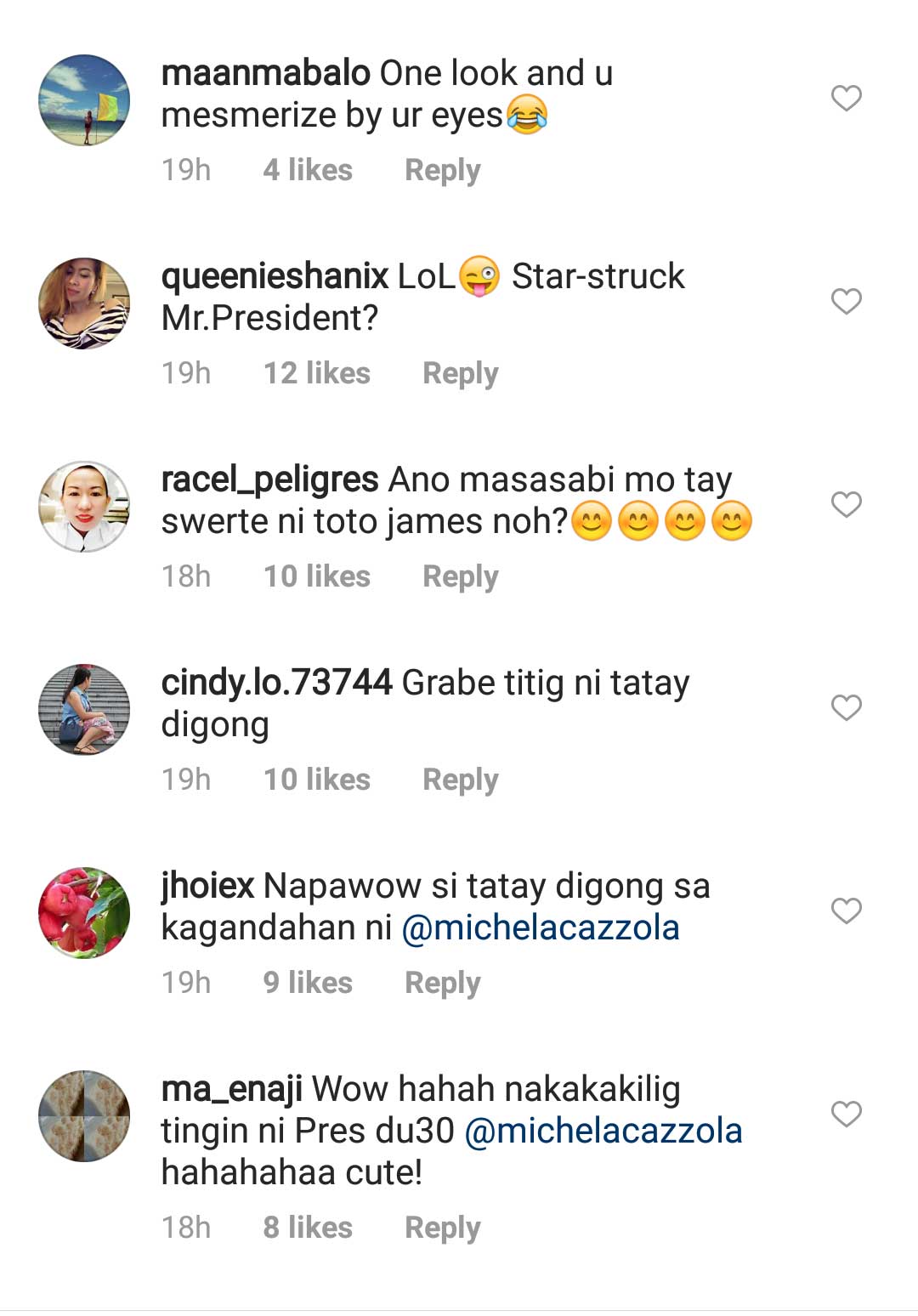Reply to maanmabalo's comment
The width and height of the screenshot is (918, 1316).
(x=443, y=170)
